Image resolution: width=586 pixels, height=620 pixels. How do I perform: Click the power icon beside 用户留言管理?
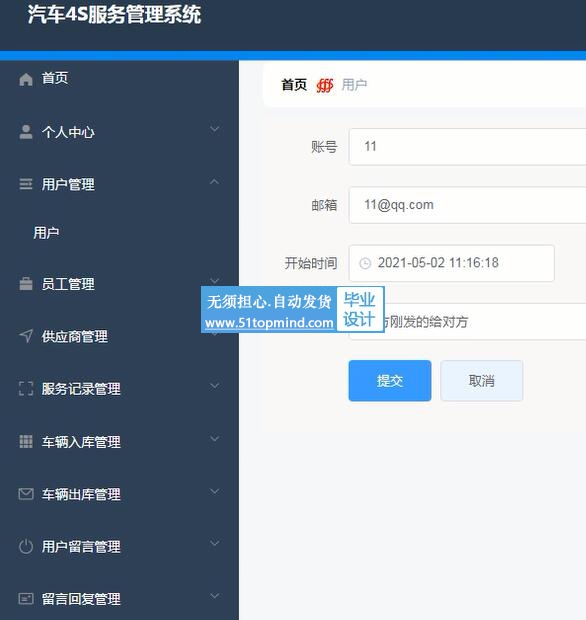point(26,546)
